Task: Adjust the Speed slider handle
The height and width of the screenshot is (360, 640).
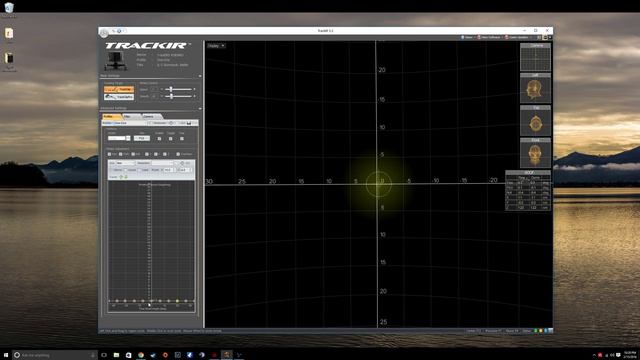Action: [171, 89]
